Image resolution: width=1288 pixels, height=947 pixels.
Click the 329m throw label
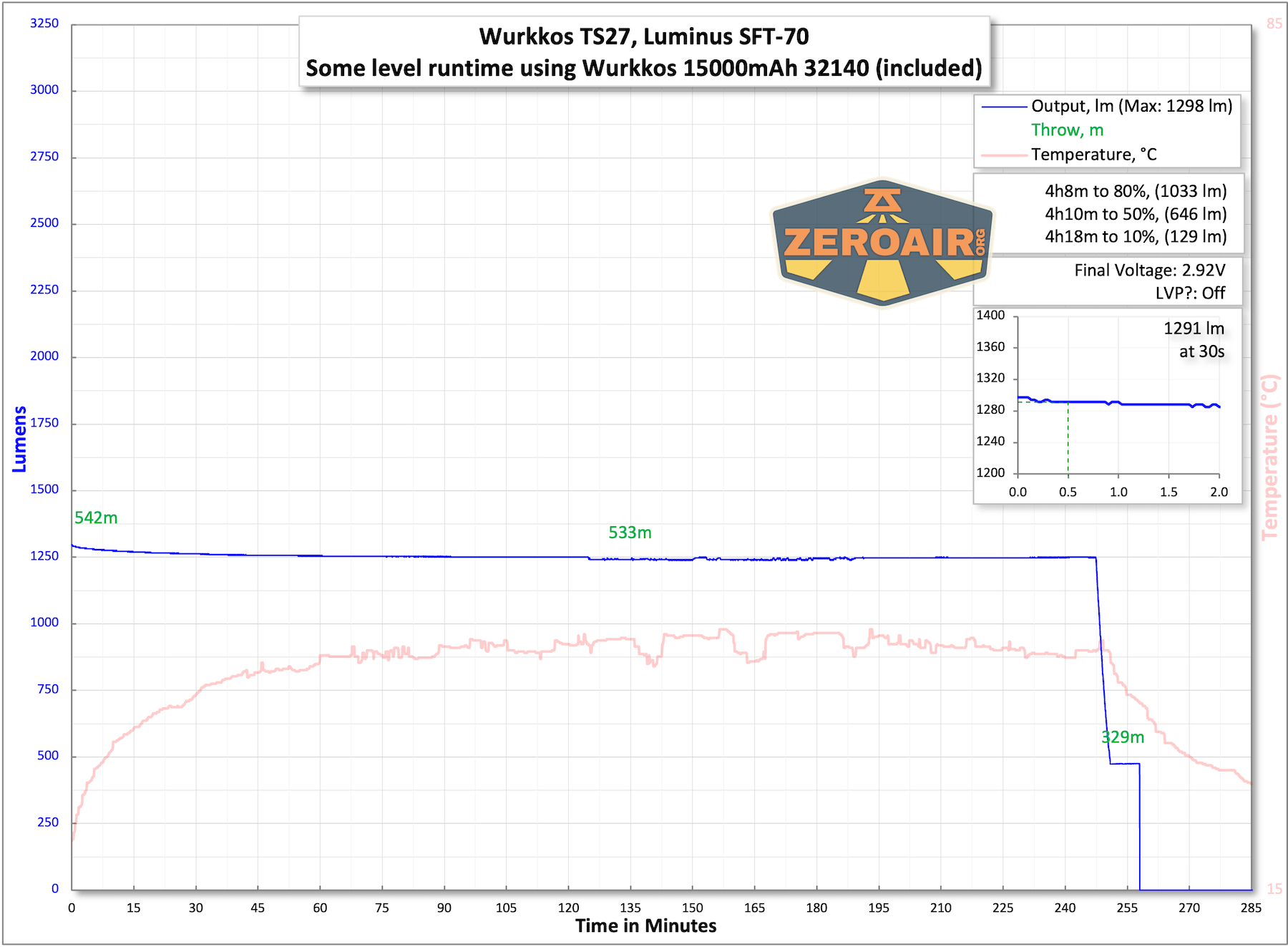pyautogui.click(x=1123, y=737)
